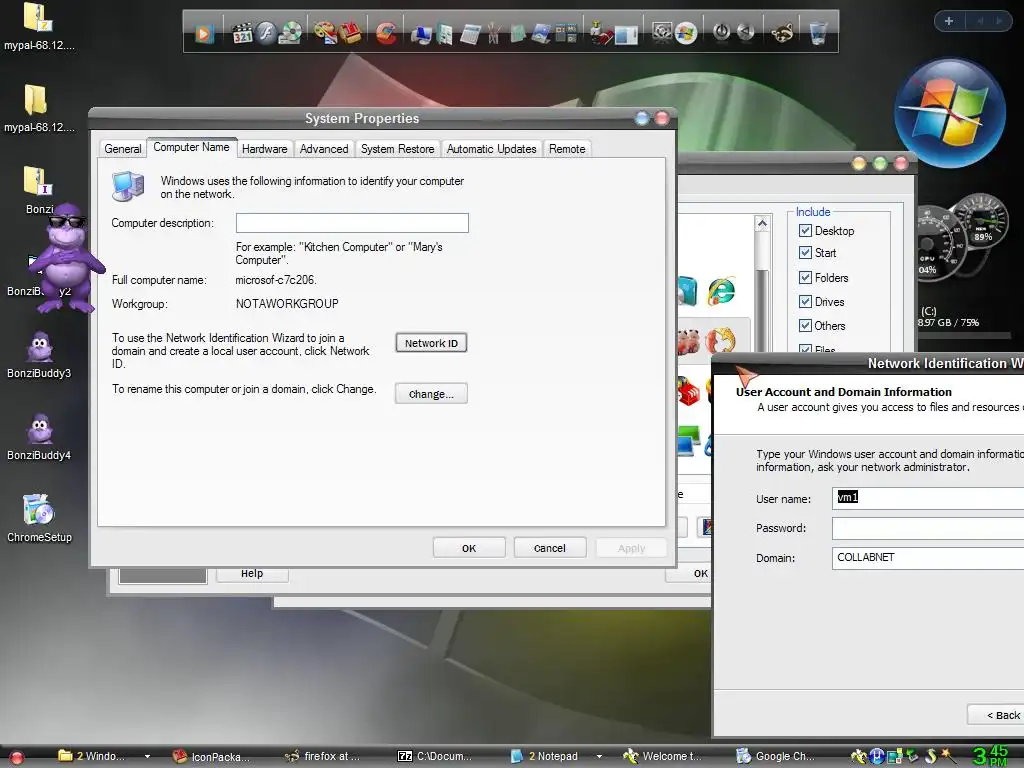Toggle the Desktop checkbox in Include

click(805, 231)
